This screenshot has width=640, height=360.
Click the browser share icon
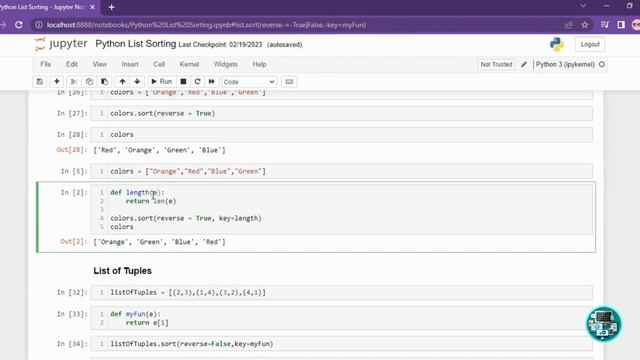click(569, 25)
